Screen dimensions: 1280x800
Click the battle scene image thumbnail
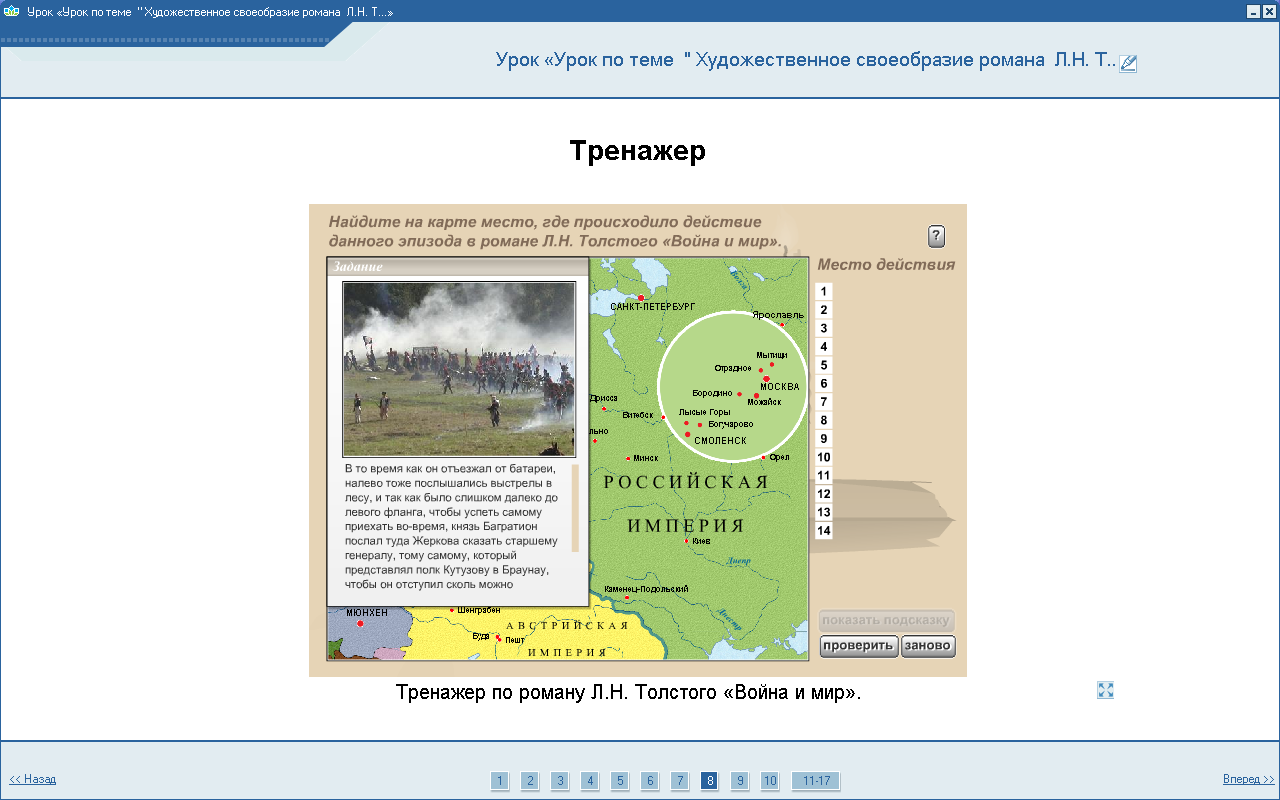click(x=459, y=368)
